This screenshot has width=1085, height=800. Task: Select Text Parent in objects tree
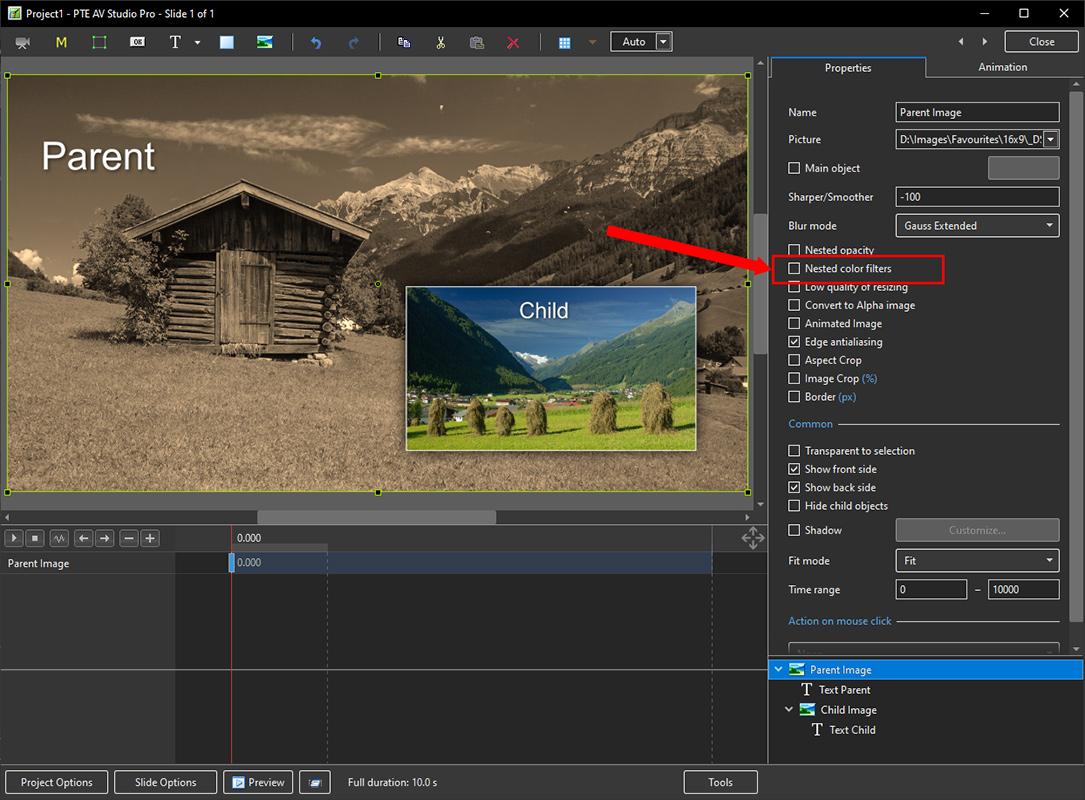click(844, 690)
